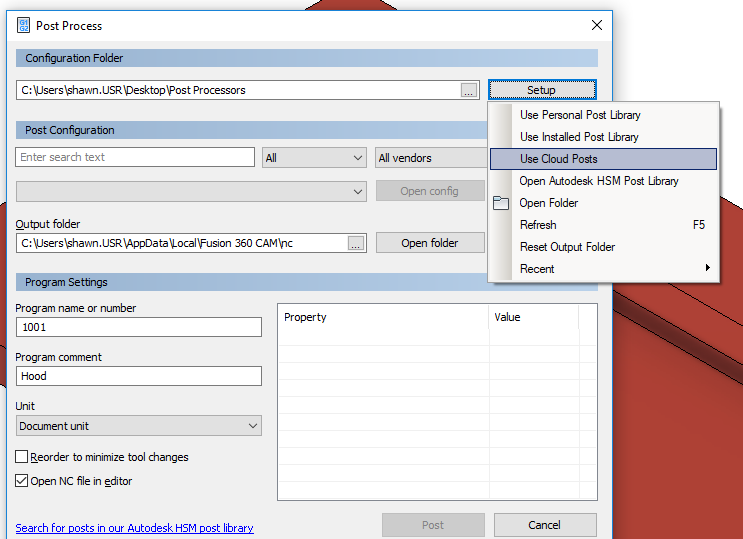Image resolution: width=743 pixels, height=539 pixels.
Task: Expand the Unit dropdown
Action: 139,426
